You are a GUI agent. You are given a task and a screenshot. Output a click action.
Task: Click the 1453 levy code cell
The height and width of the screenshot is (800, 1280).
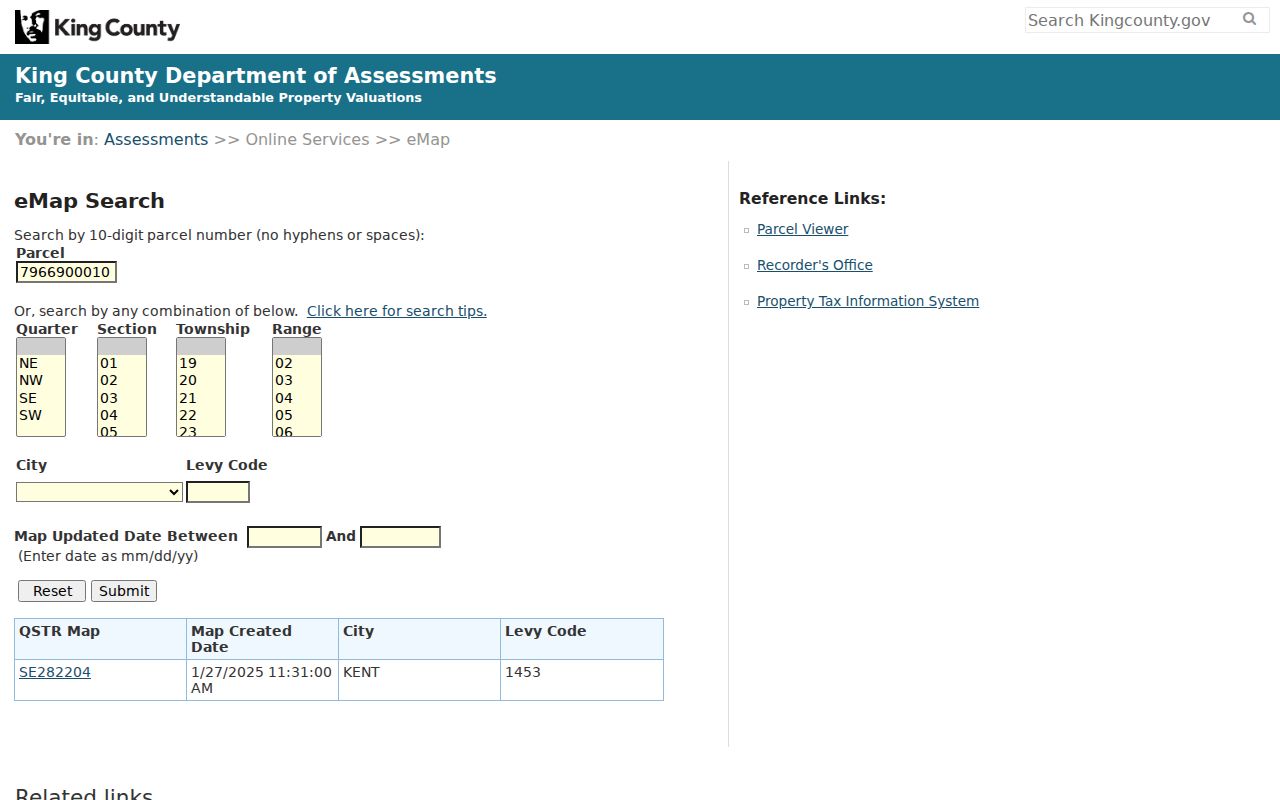581,680
